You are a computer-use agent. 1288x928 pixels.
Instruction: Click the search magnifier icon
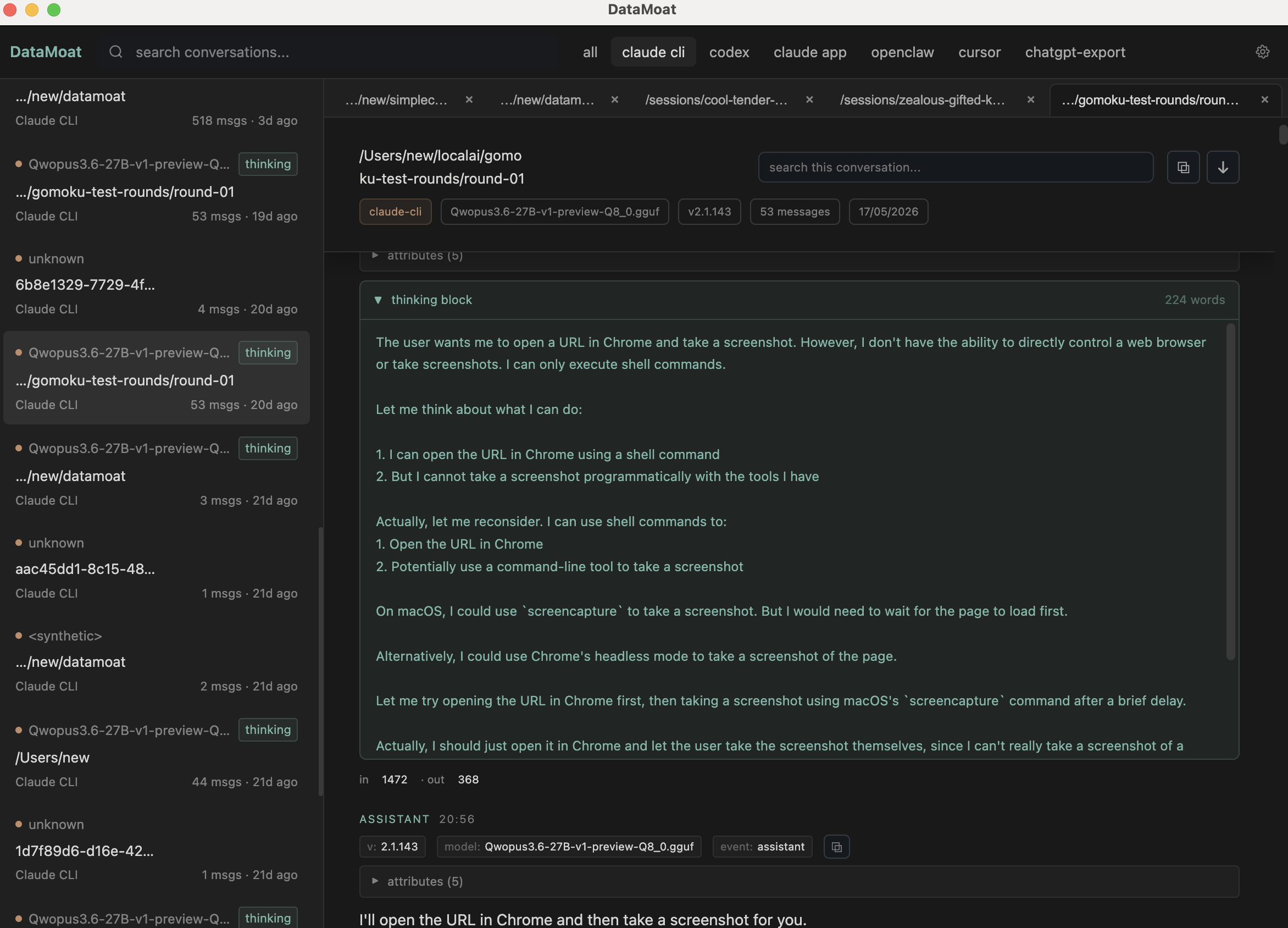(116, 52)
